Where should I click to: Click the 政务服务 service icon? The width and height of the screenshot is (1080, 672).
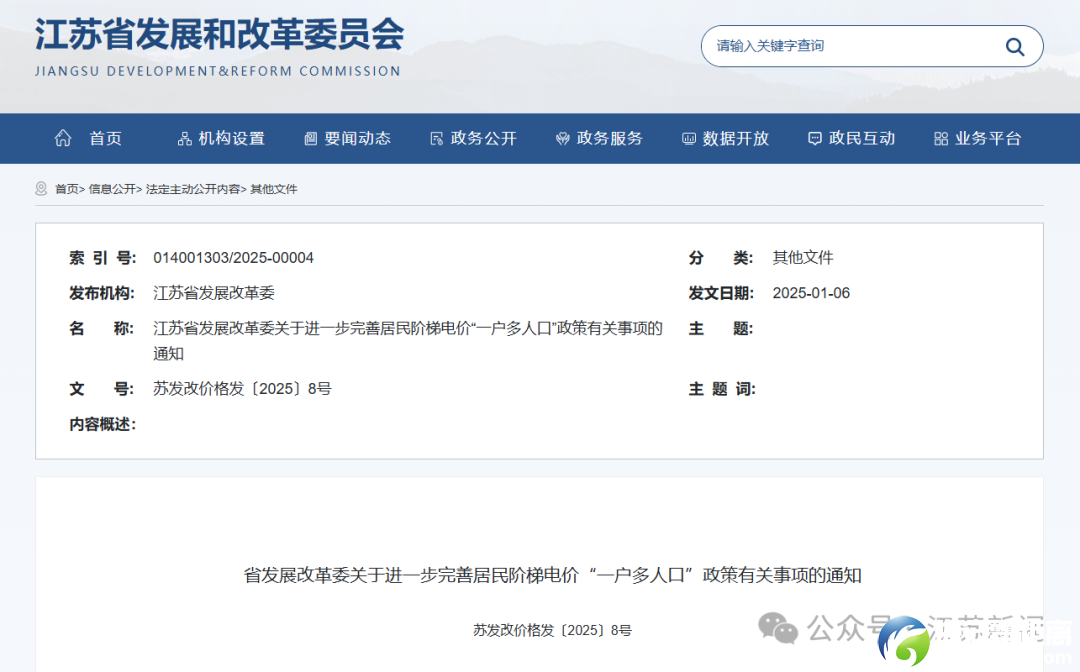tap(563, 138)
